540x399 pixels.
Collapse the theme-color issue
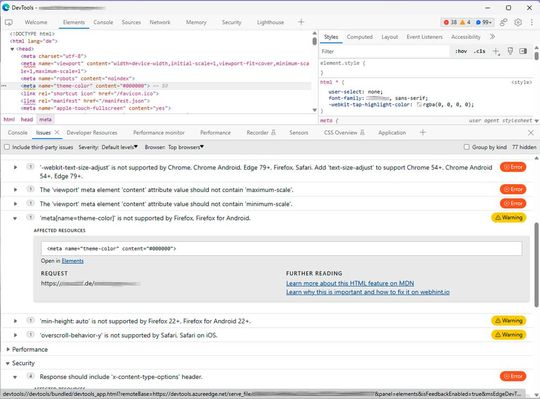(x=15, y=218)
